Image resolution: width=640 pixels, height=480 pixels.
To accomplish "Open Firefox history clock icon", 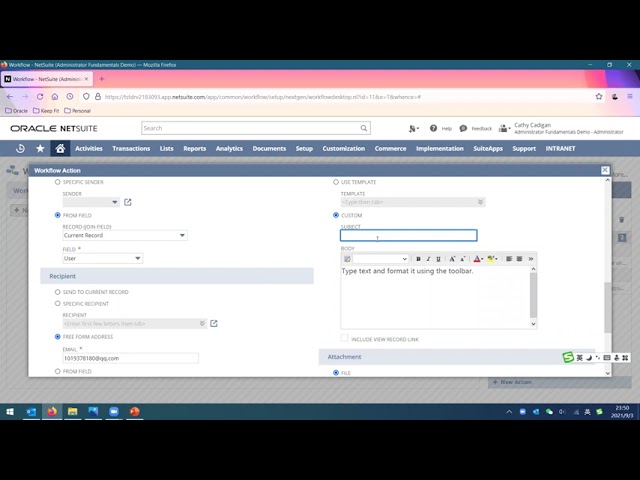I will click(x=70, y=97).
